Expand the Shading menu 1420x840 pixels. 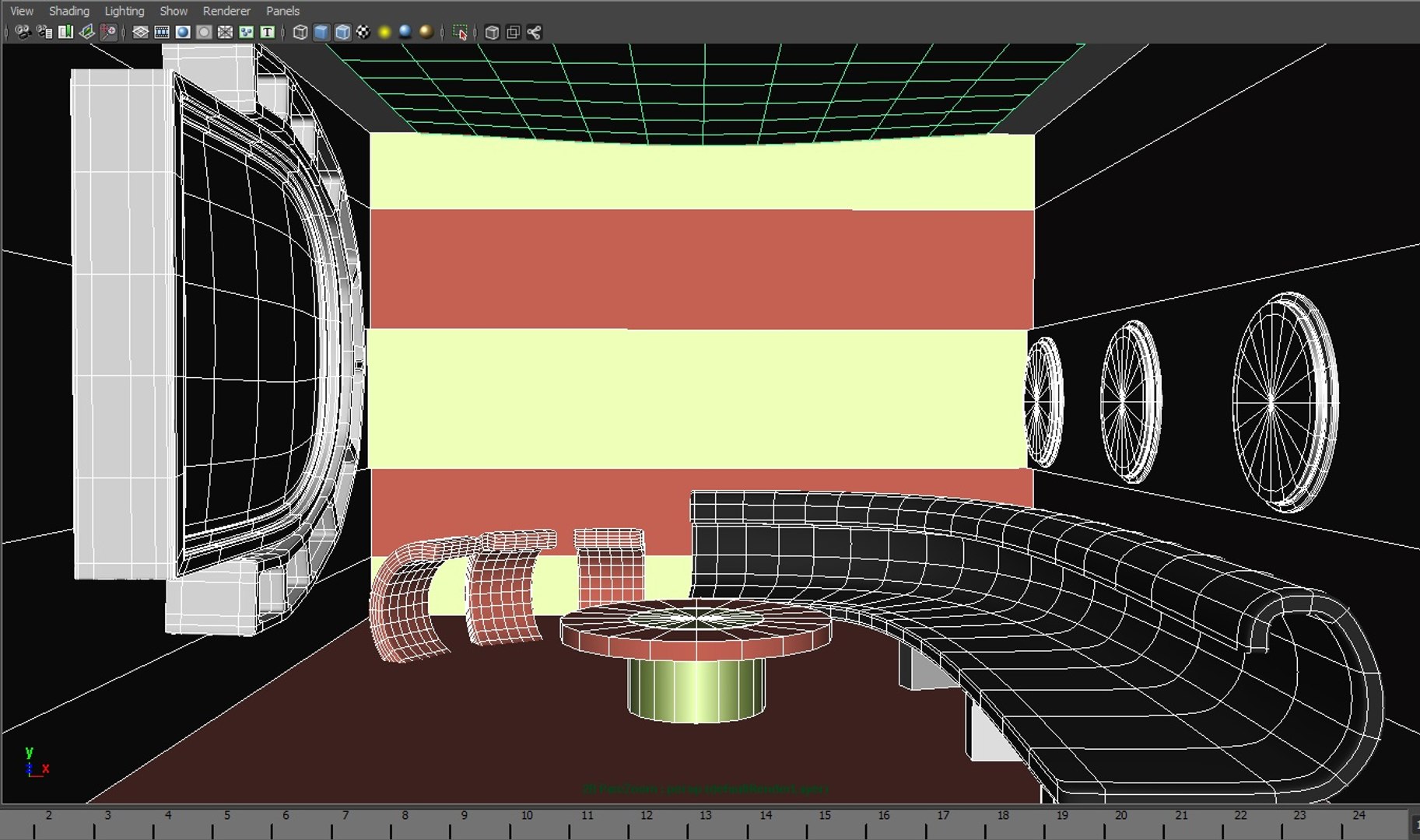click(x=69, y=11)
